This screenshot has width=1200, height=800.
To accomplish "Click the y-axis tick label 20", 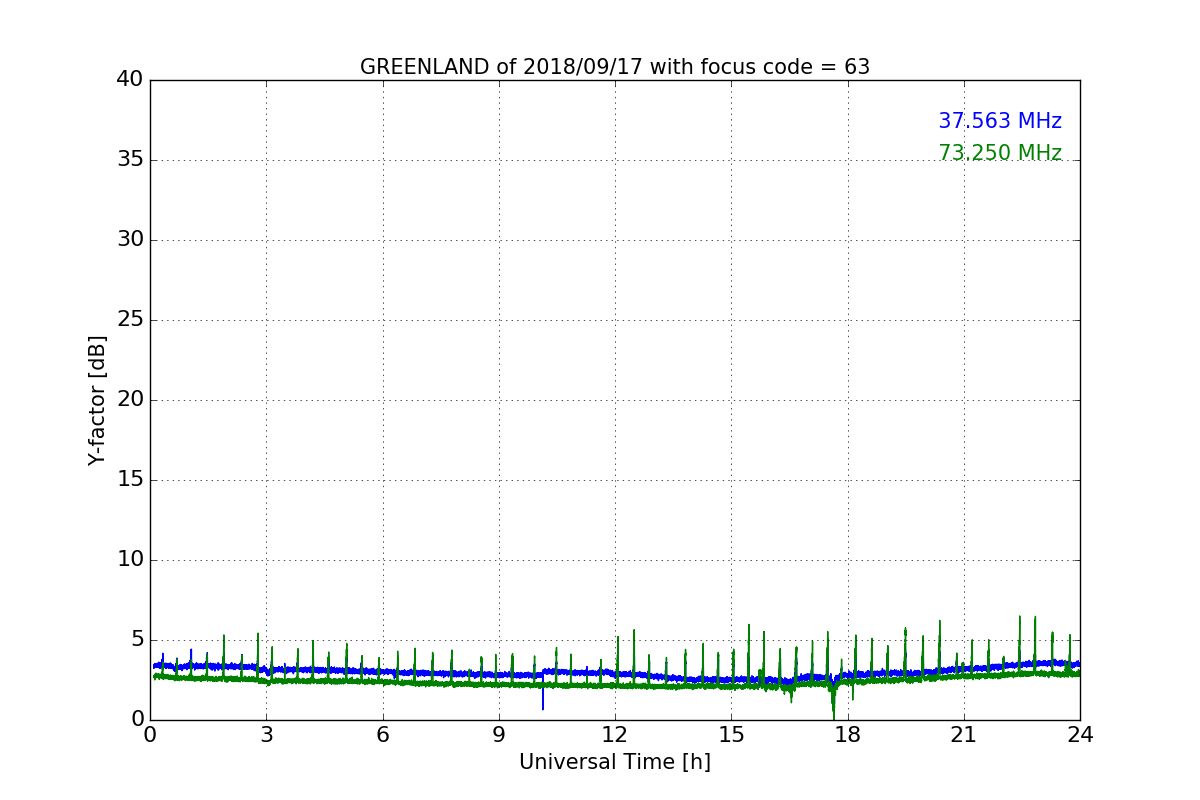I will pos(130,400).
